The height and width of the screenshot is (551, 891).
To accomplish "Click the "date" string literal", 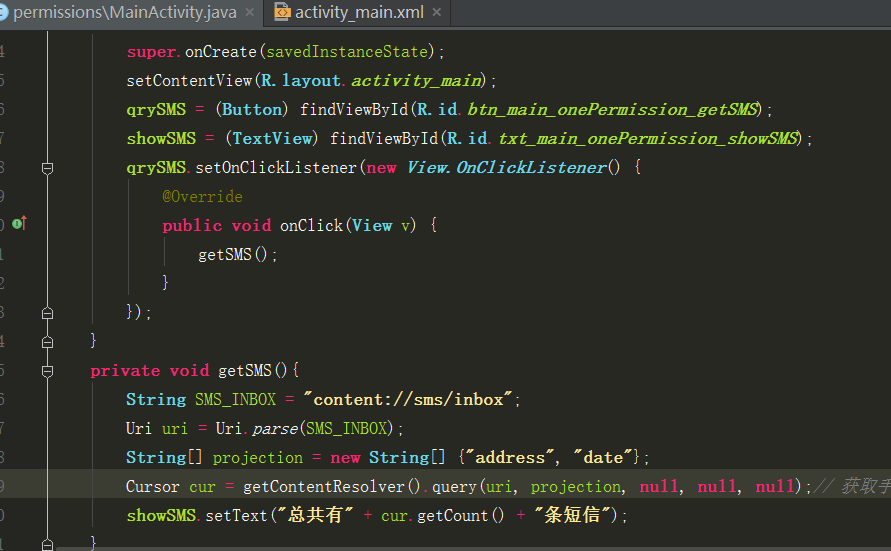I will 603,457.
